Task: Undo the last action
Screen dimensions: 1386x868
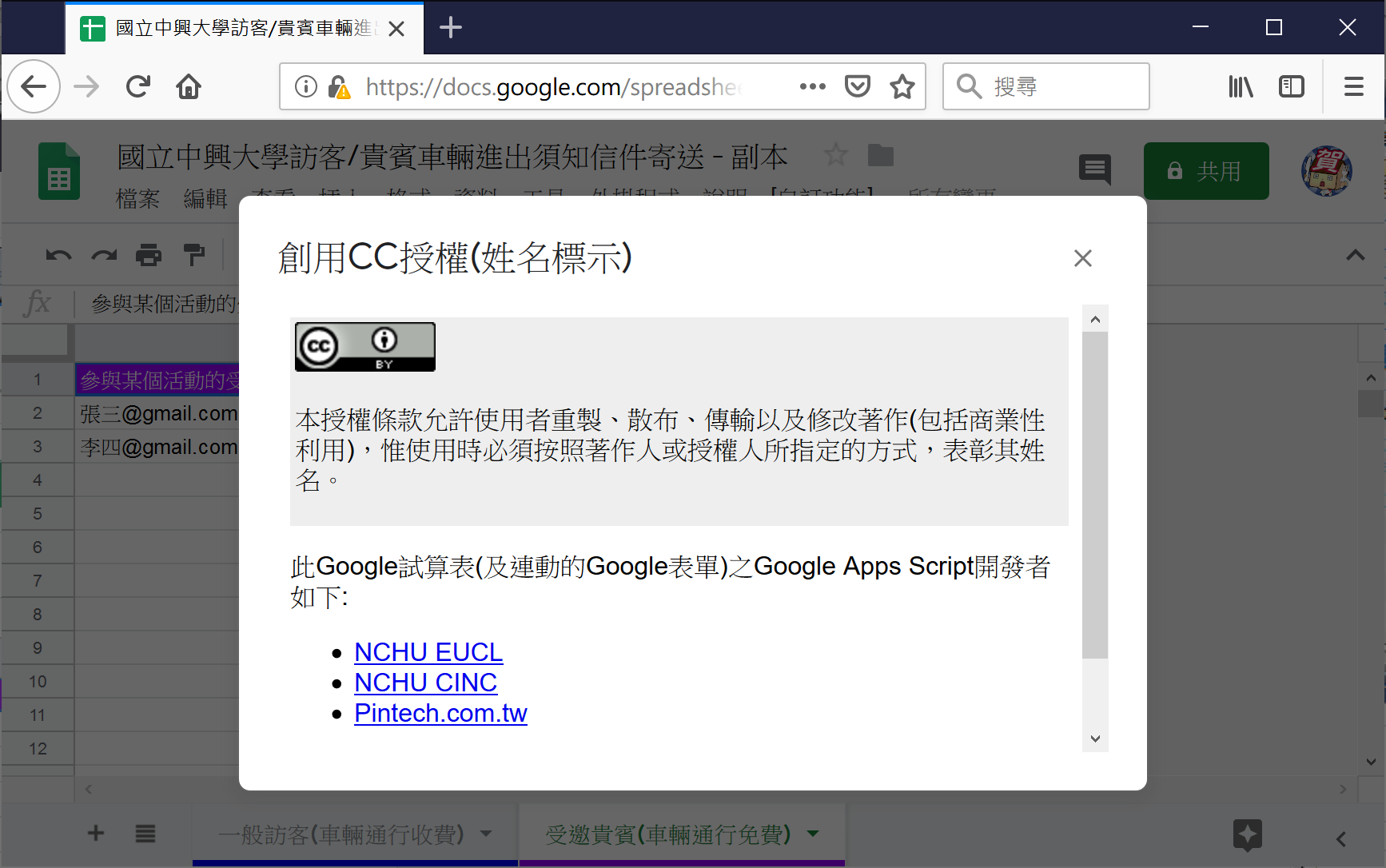Action: point(58,256)
